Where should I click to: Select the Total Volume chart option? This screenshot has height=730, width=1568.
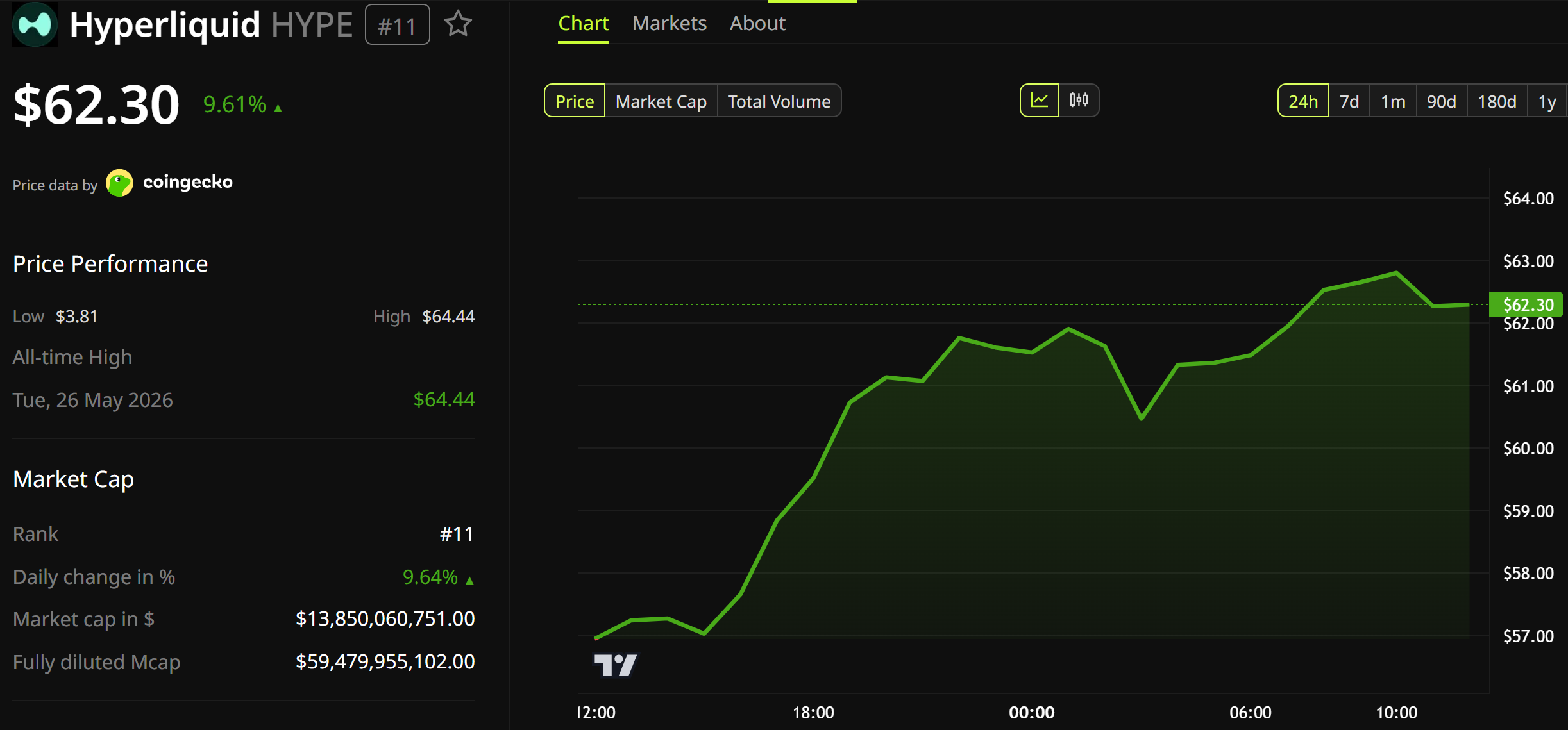click(x=779, y=101)
